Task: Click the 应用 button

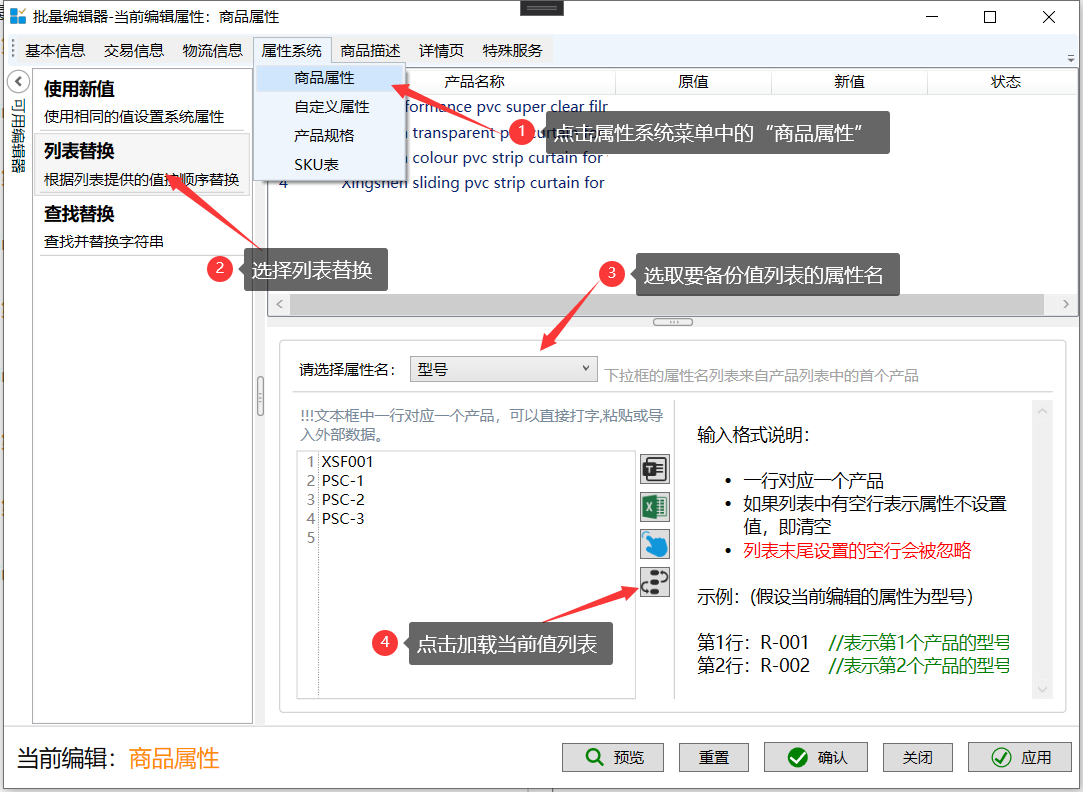Action: click(x=1019, y=758)
